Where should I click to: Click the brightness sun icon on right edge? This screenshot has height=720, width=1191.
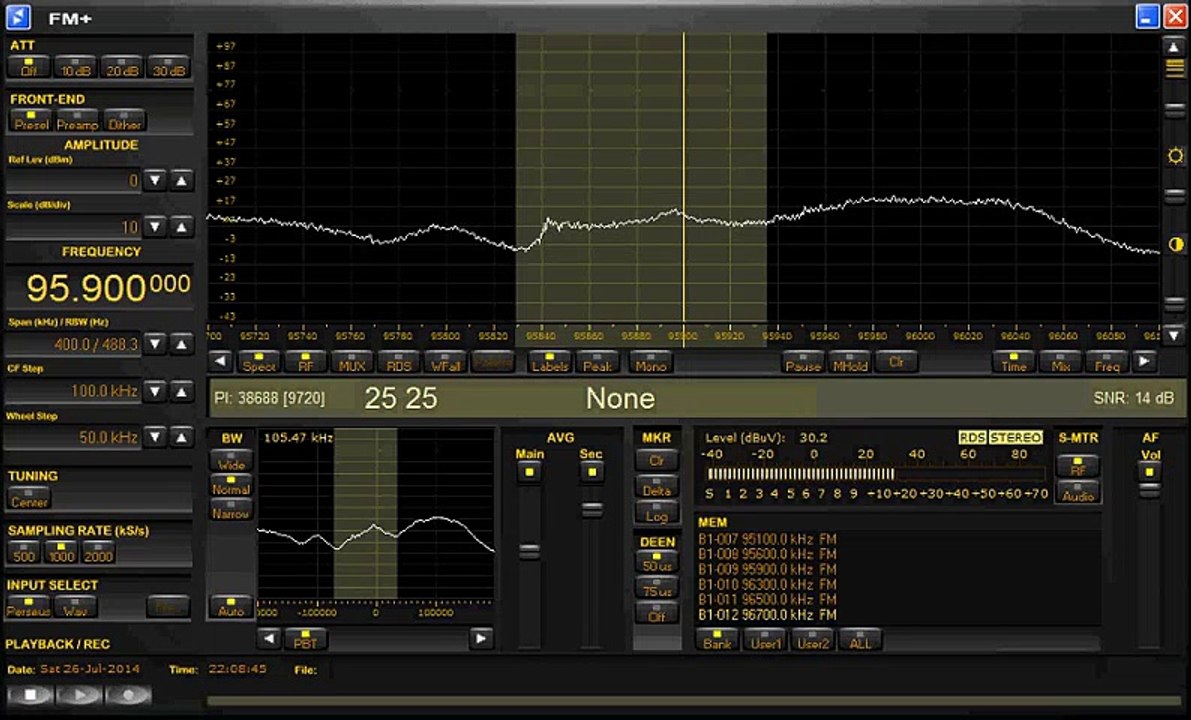click(1174, 156)
